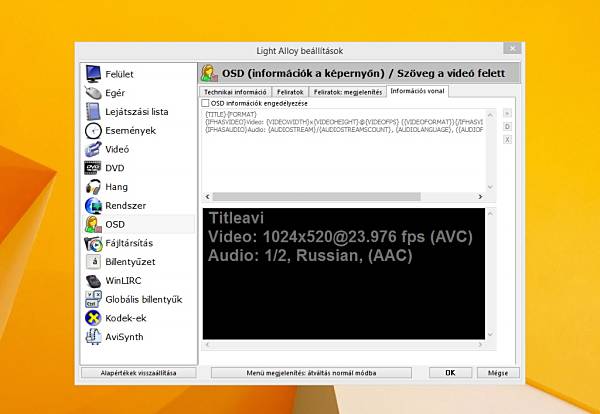Open the Feliratok: megjelenítés tab
600x414 pixels.
pos(347,92)
